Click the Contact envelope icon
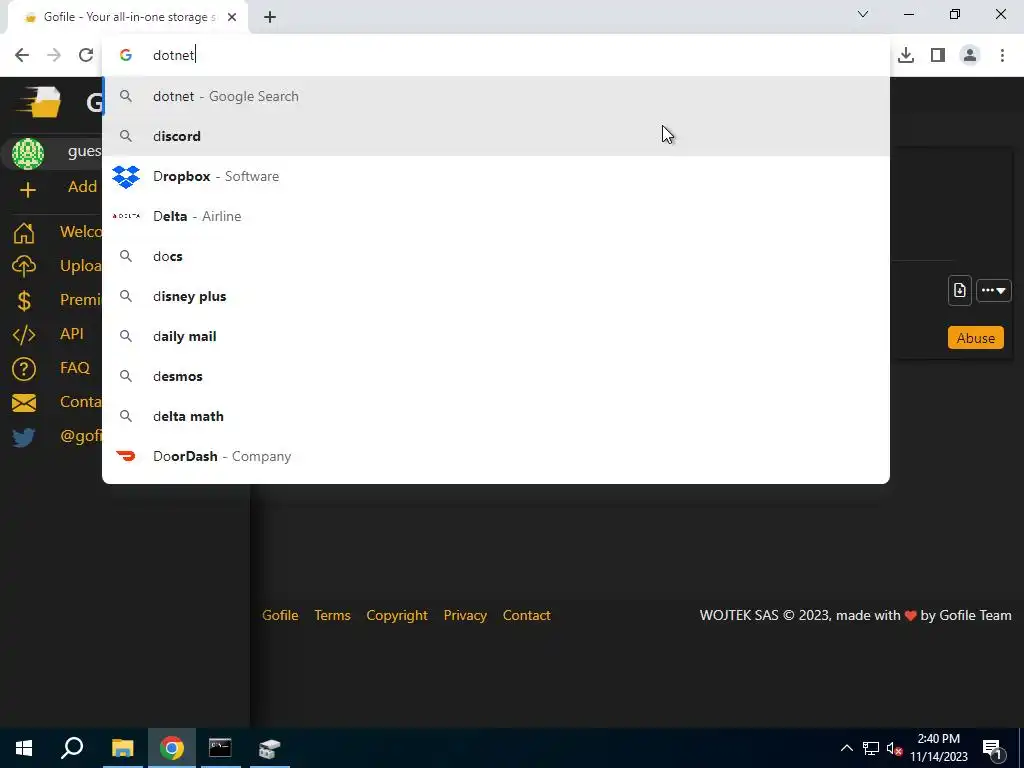 click(24, 403)
